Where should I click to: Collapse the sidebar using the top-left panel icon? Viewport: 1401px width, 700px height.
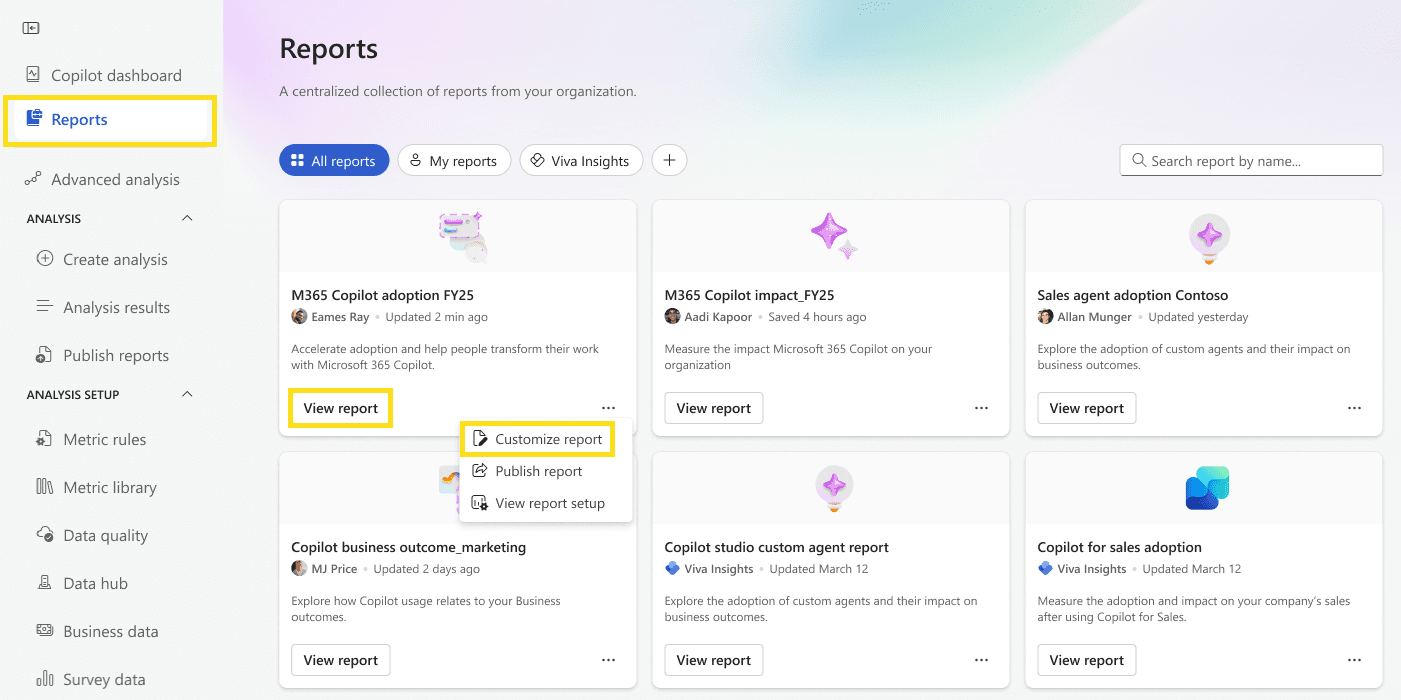tap(31, 28)
